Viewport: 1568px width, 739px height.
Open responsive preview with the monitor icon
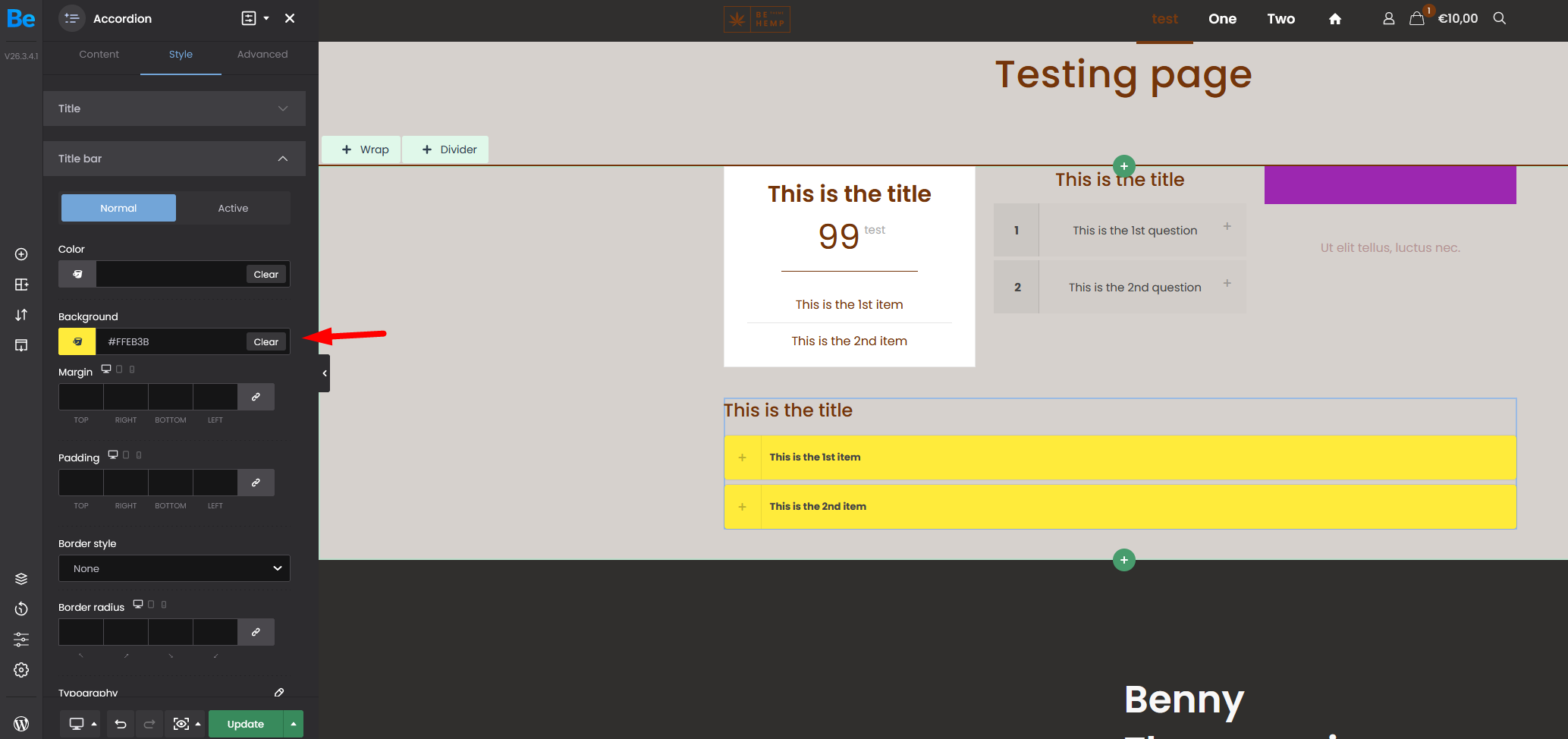76,724
